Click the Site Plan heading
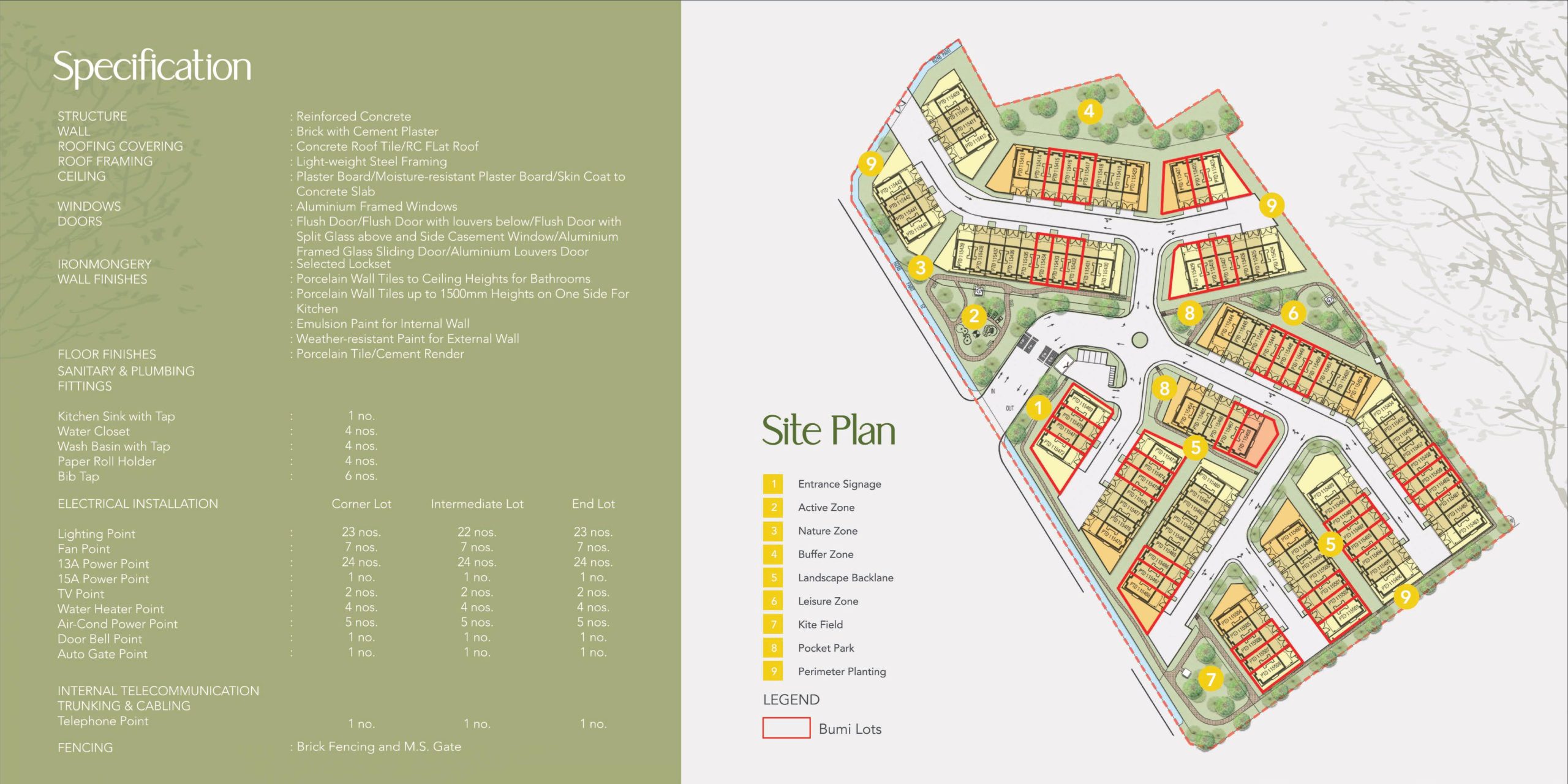The image size is (1568, 784). coord(828,430)
